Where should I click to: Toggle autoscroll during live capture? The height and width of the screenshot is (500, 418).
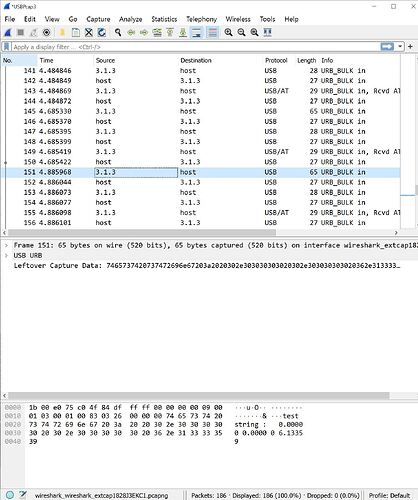coord(197,32)
